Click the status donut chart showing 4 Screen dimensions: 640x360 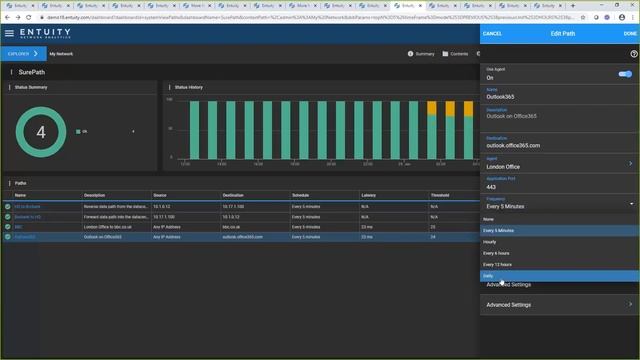[41, 132]
